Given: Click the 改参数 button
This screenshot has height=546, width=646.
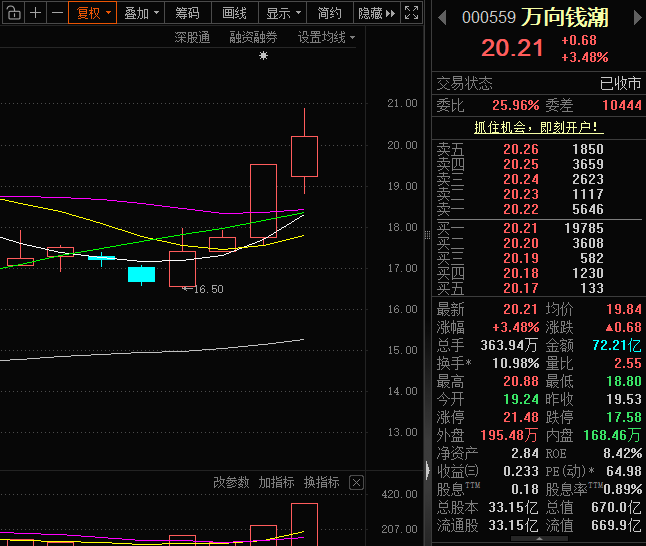Looking at the screenshot, I should click(231, 482).
